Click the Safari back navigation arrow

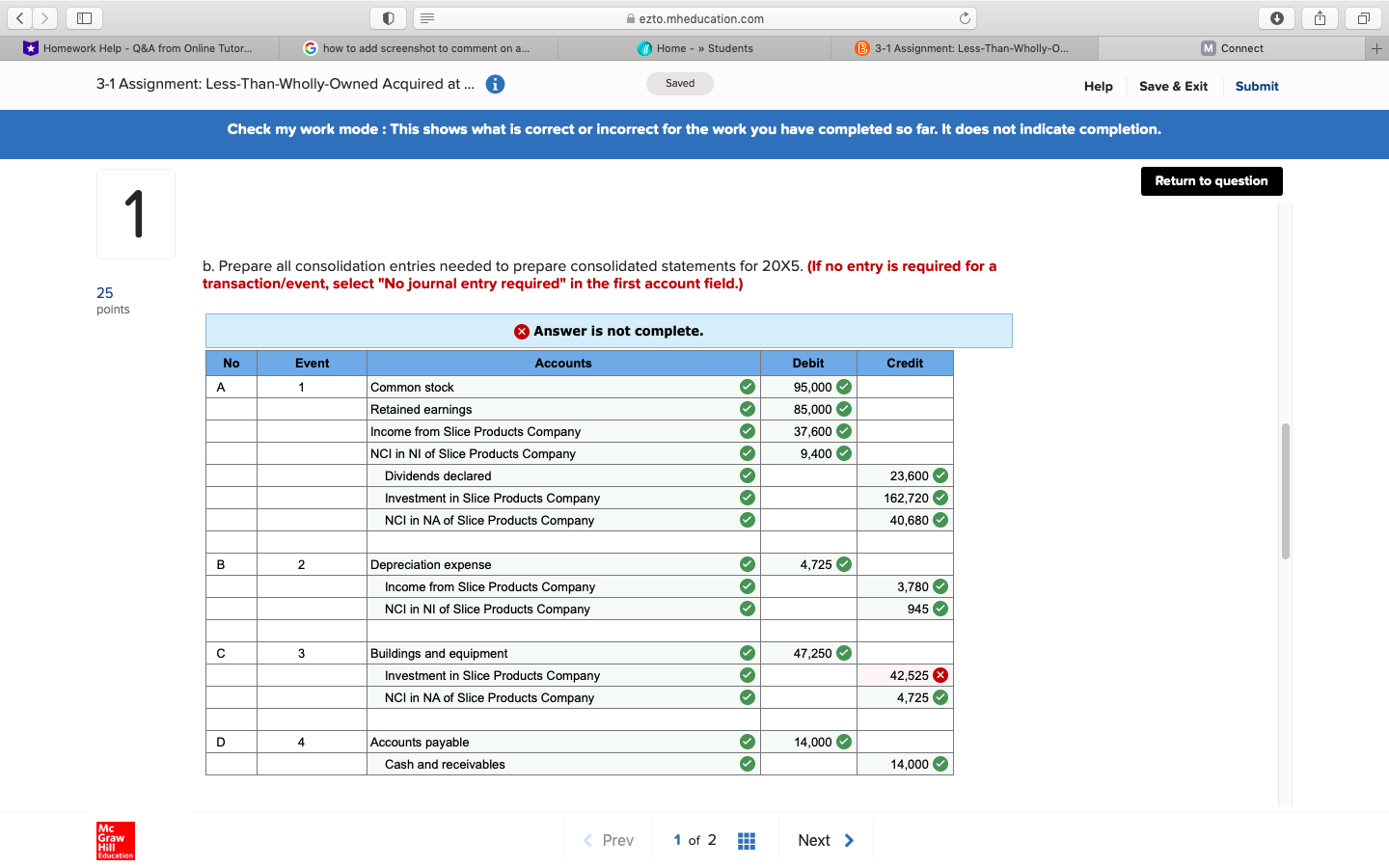click(20, 18)
